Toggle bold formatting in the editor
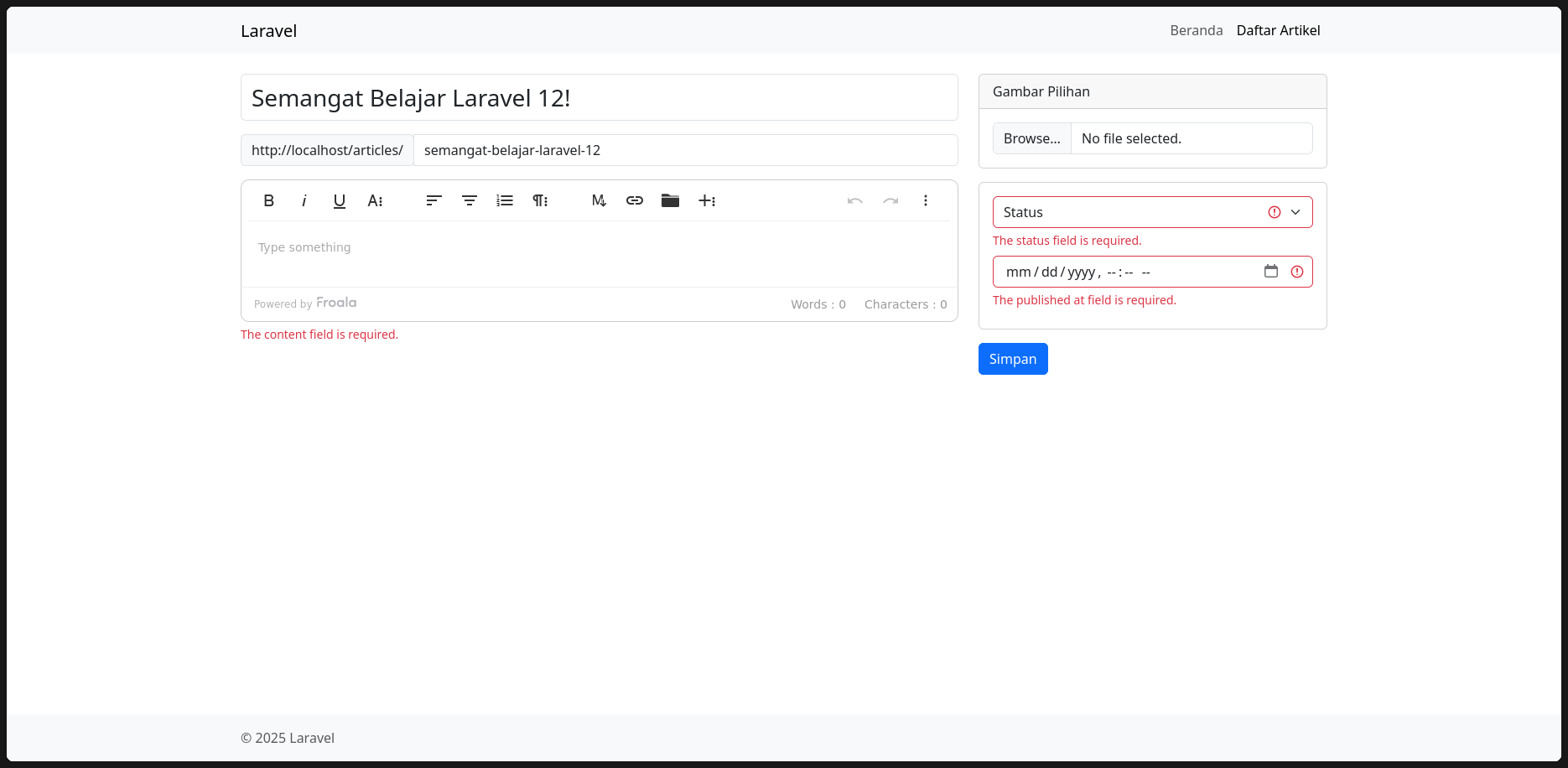 pyautogui.click(x=268, y=200)
